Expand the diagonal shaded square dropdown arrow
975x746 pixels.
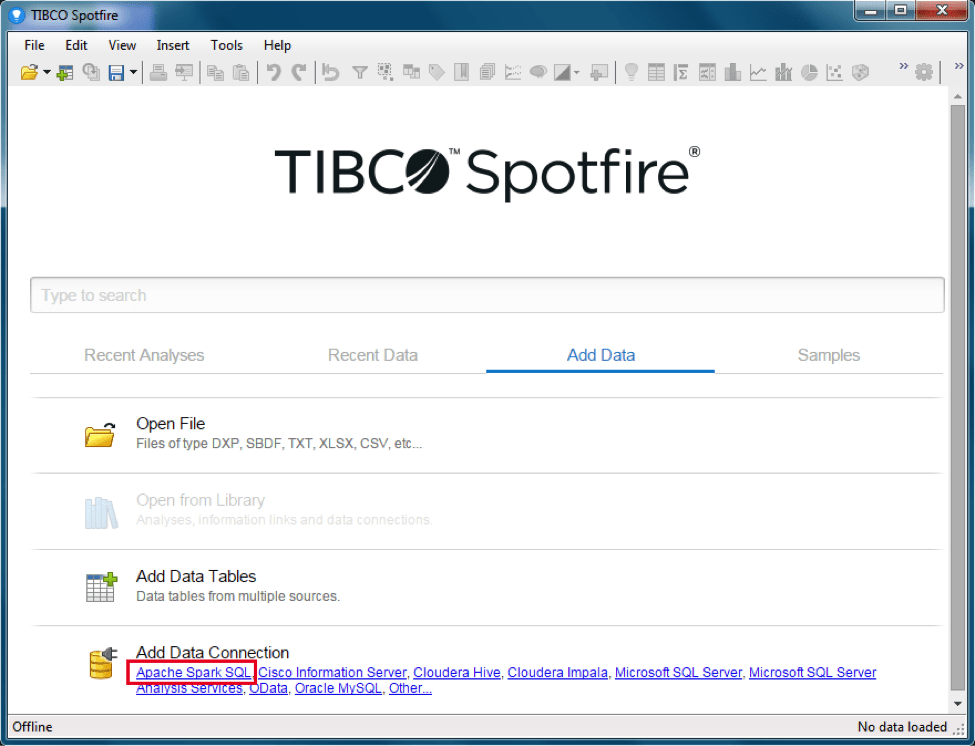pyautogui.click(x=576, y=73)
